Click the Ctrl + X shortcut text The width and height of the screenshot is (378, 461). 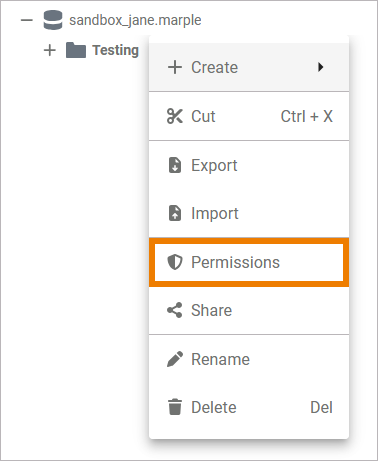click(307, 116)
